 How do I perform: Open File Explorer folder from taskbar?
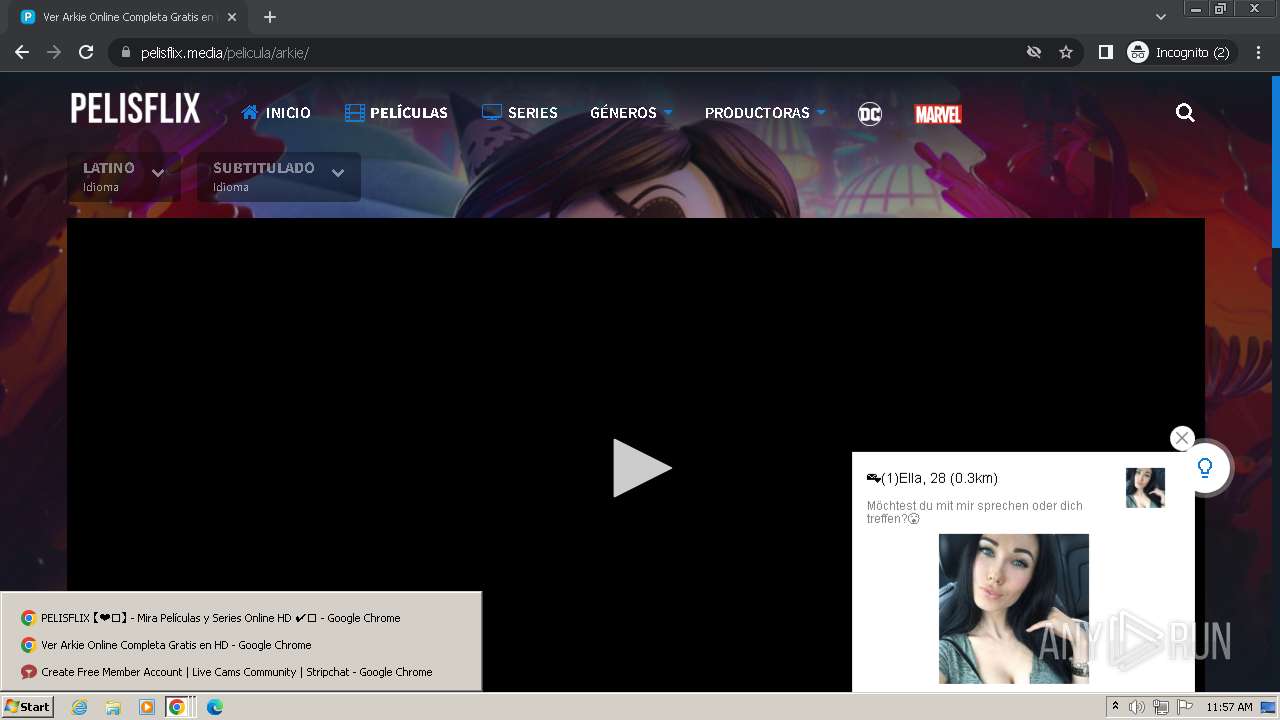click(x=113, y=707)
